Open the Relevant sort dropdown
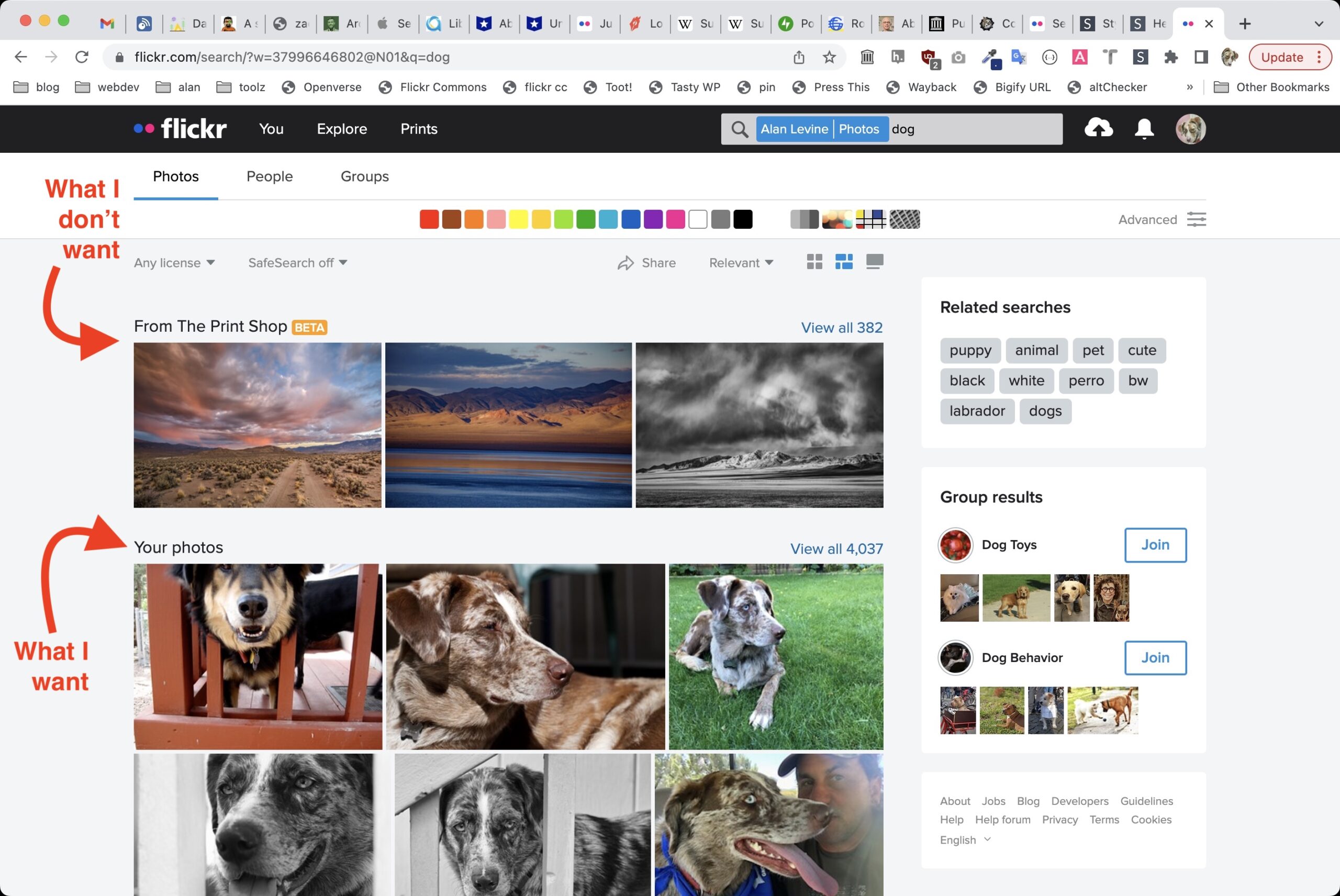Image resolution: width=1340 pixels, height=896 pixels. (741, 262)
